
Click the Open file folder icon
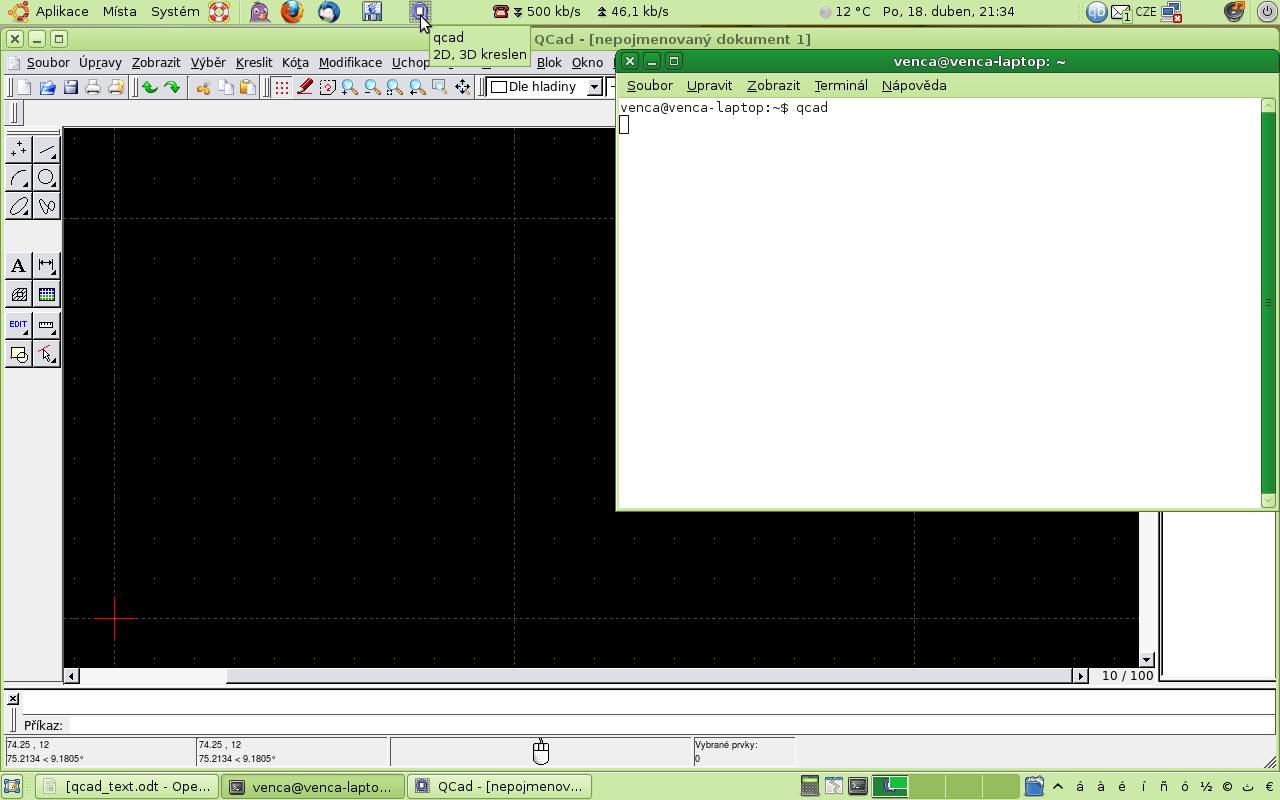point(47,87)
